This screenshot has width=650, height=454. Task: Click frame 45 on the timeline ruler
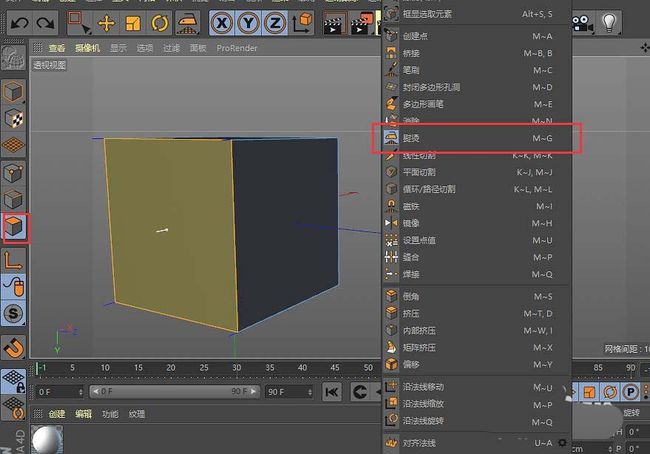(x=335, y=367)
